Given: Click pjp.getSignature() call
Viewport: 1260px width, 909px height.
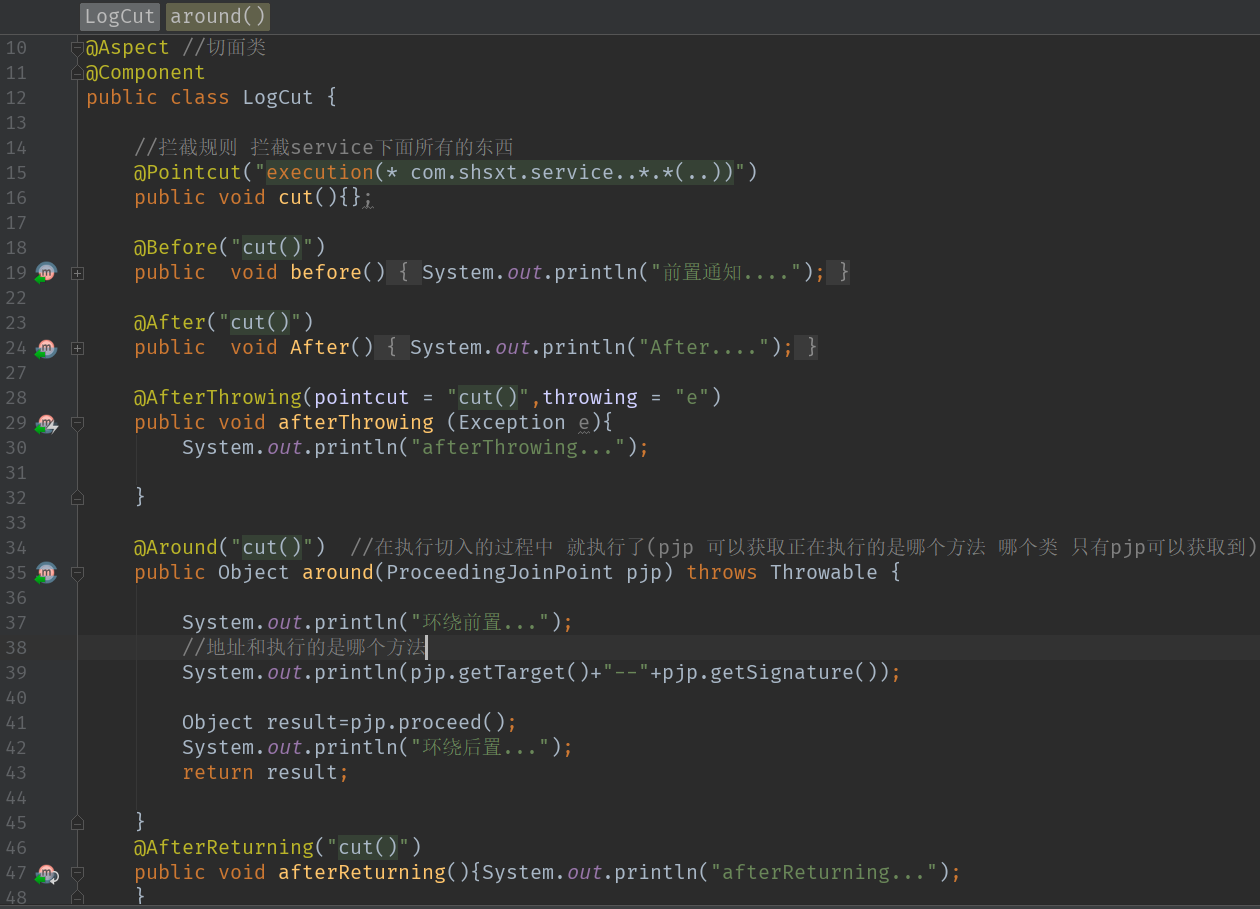Looking at the screenshot, I should [x=771, y=672].
